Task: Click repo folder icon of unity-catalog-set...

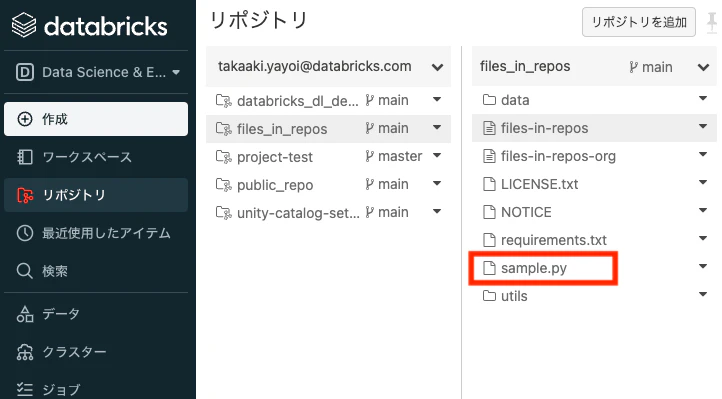Action: (x=224, y=213)
